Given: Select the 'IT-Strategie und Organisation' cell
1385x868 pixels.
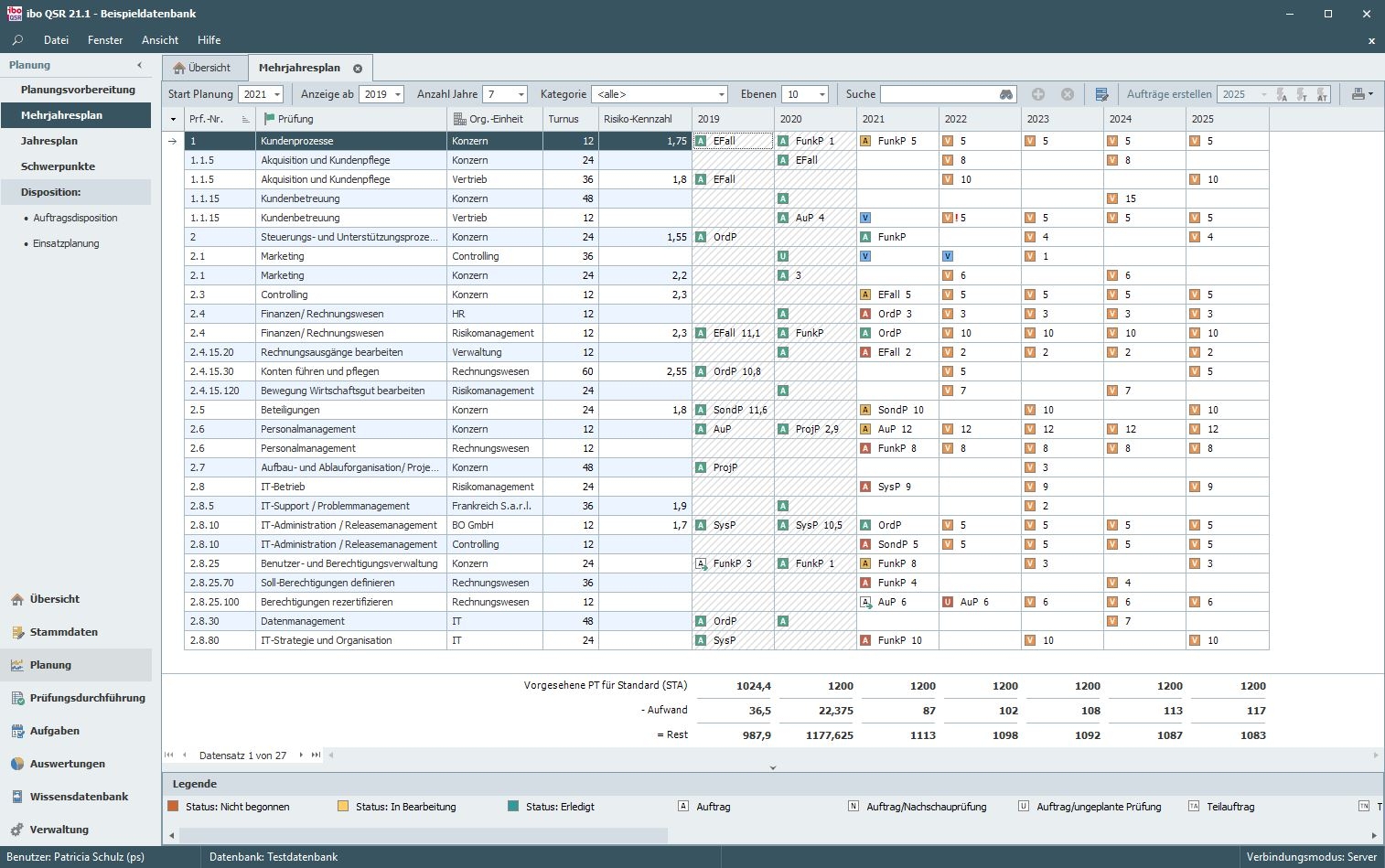Looking at the screenshot, I should click(351, 640).
